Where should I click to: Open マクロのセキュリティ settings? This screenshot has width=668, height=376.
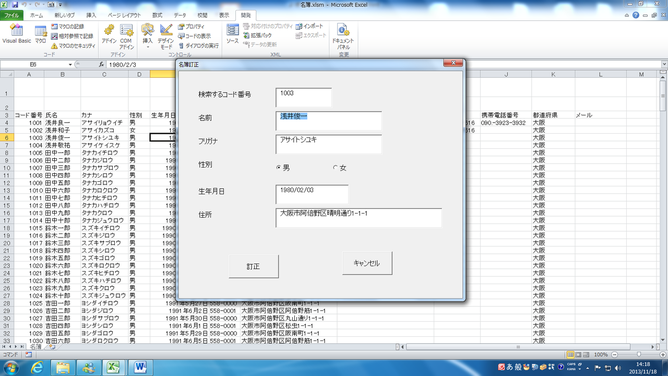click(x=73, y=46)
